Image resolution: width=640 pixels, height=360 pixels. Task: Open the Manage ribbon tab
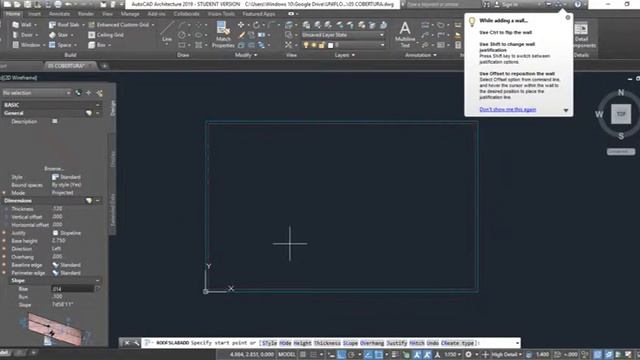coord(130,14)
